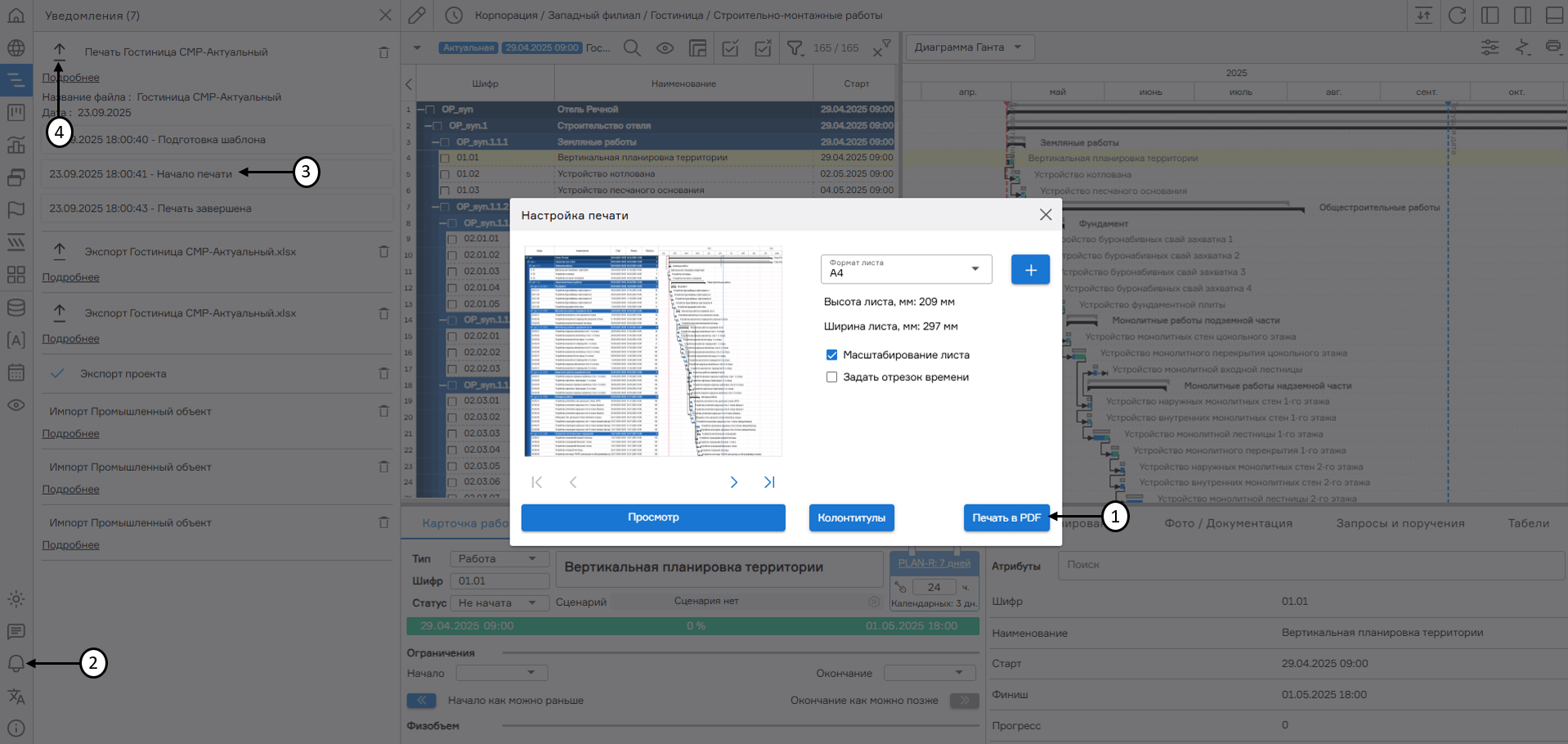Switch to the Фото / Документация tab
1568x744 pixels.
pos(1228,523)
